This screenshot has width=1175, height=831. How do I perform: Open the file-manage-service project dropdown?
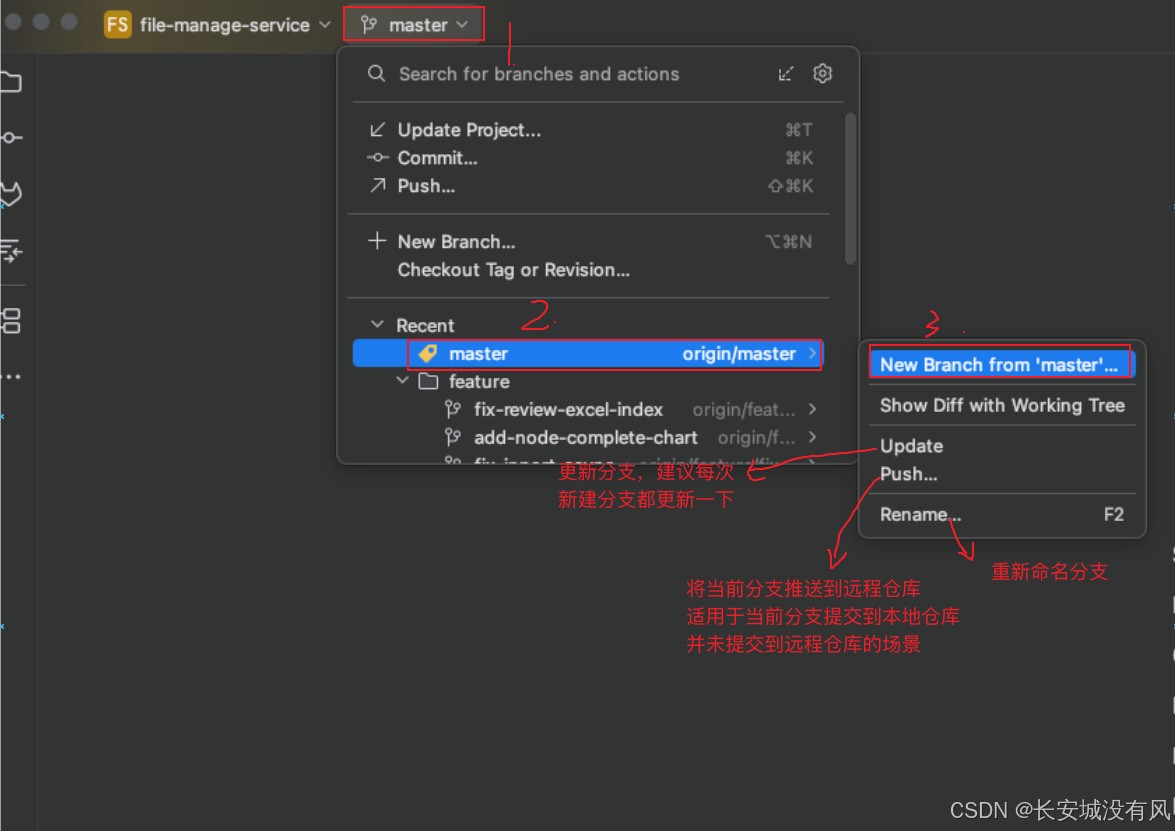(x=218, y=25)
